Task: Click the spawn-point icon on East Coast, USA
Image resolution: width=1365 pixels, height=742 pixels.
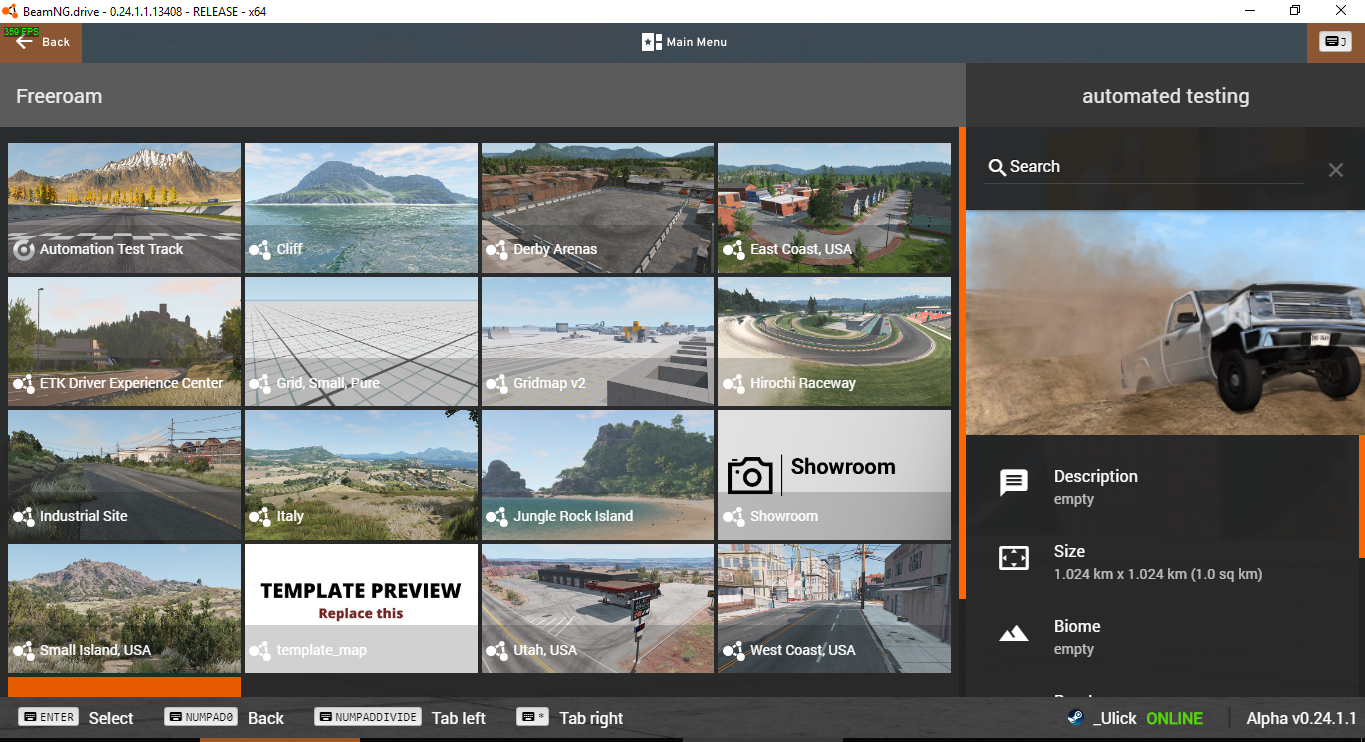Action: click(733, 249)
